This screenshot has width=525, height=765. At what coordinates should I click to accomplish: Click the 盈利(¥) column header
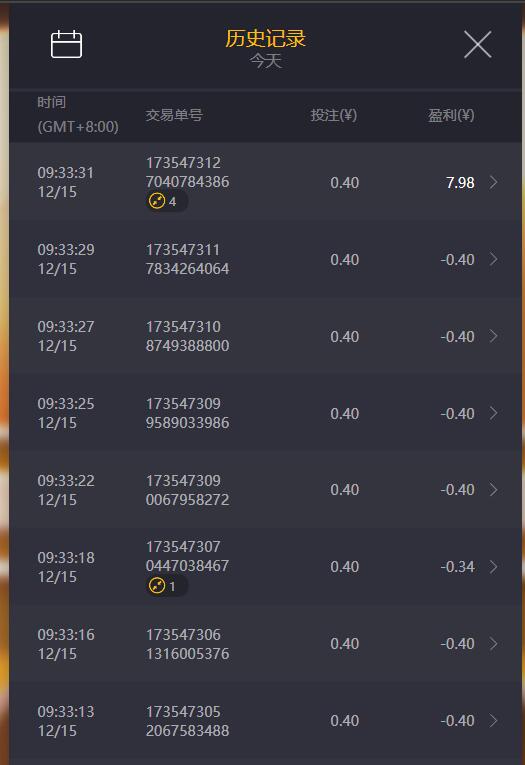[x=451, y=115]
